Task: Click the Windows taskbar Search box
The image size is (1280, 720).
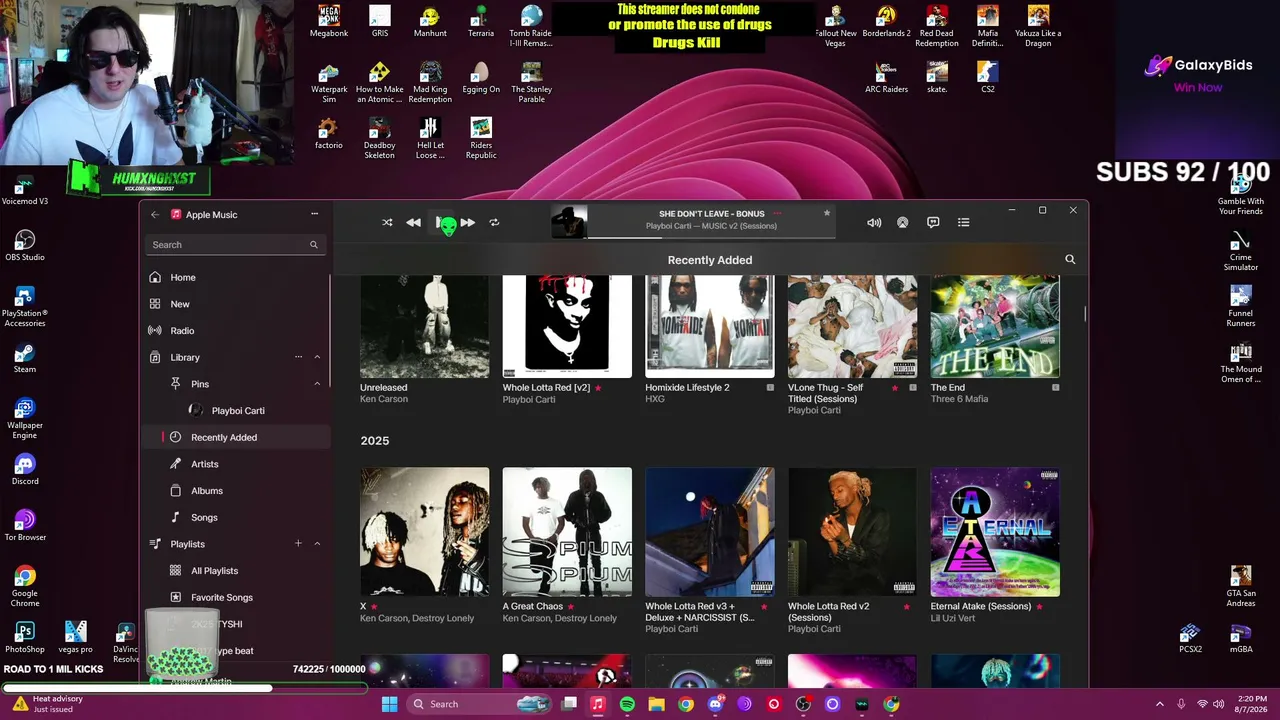Action: point(480,704)
